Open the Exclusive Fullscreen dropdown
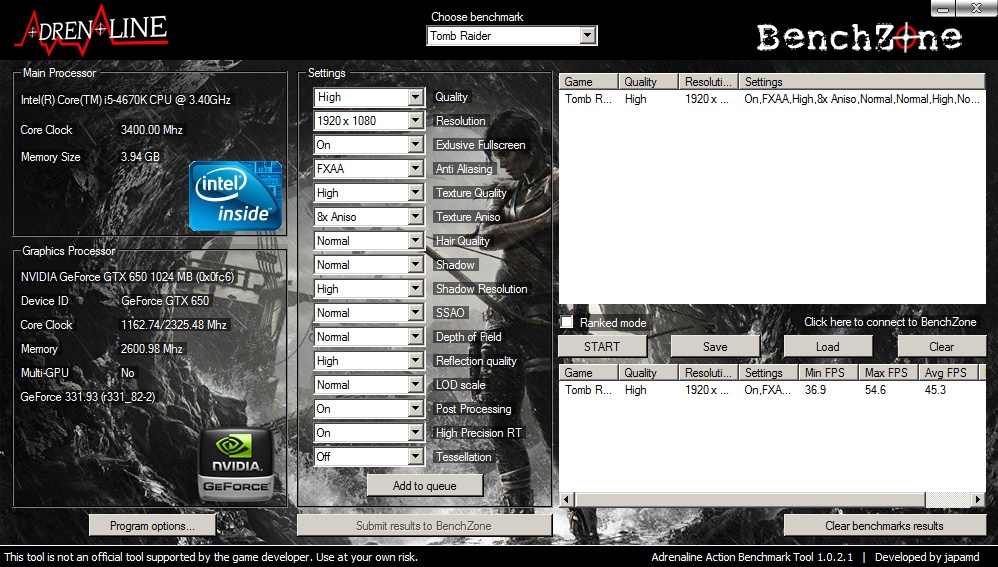The width and height of the screenshot is (998, 567). tap(369, 145)
